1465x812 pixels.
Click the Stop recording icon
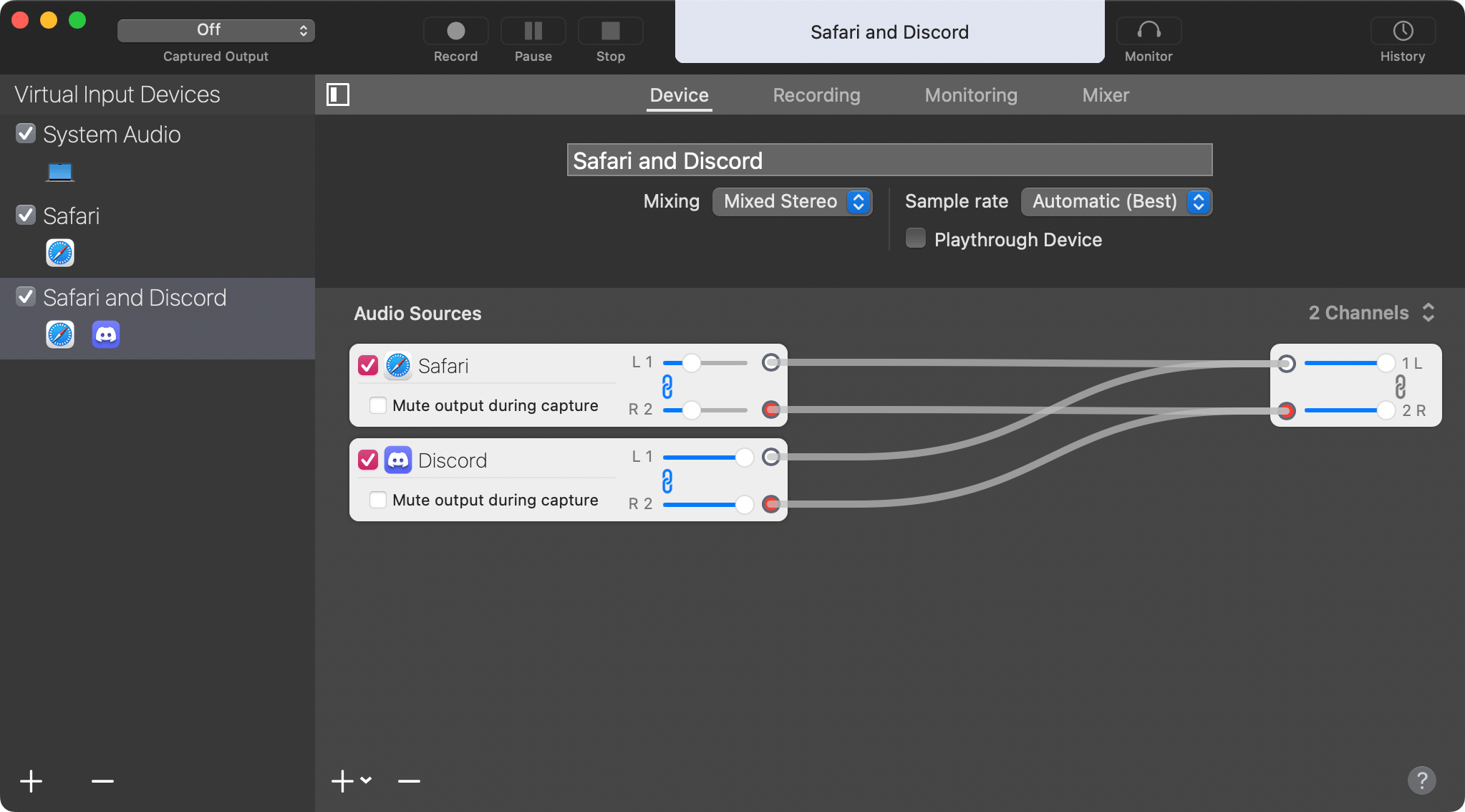click(610, 31)
